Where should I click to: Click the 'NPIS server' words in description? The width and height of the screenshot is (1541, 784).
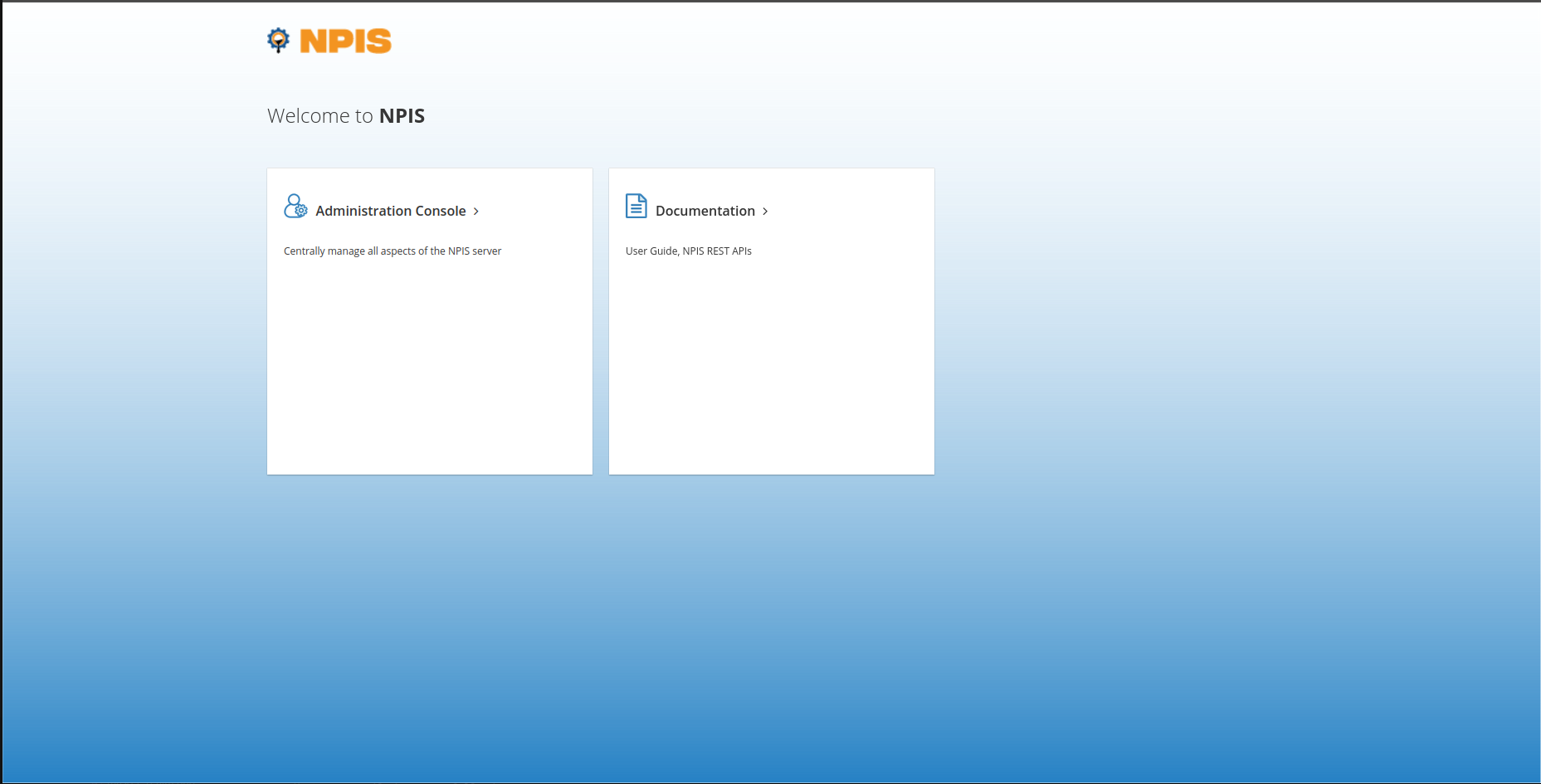click(475, 251)
